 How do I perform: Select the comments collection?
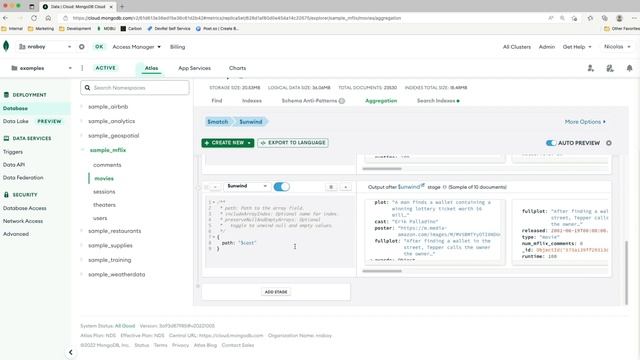107,165
